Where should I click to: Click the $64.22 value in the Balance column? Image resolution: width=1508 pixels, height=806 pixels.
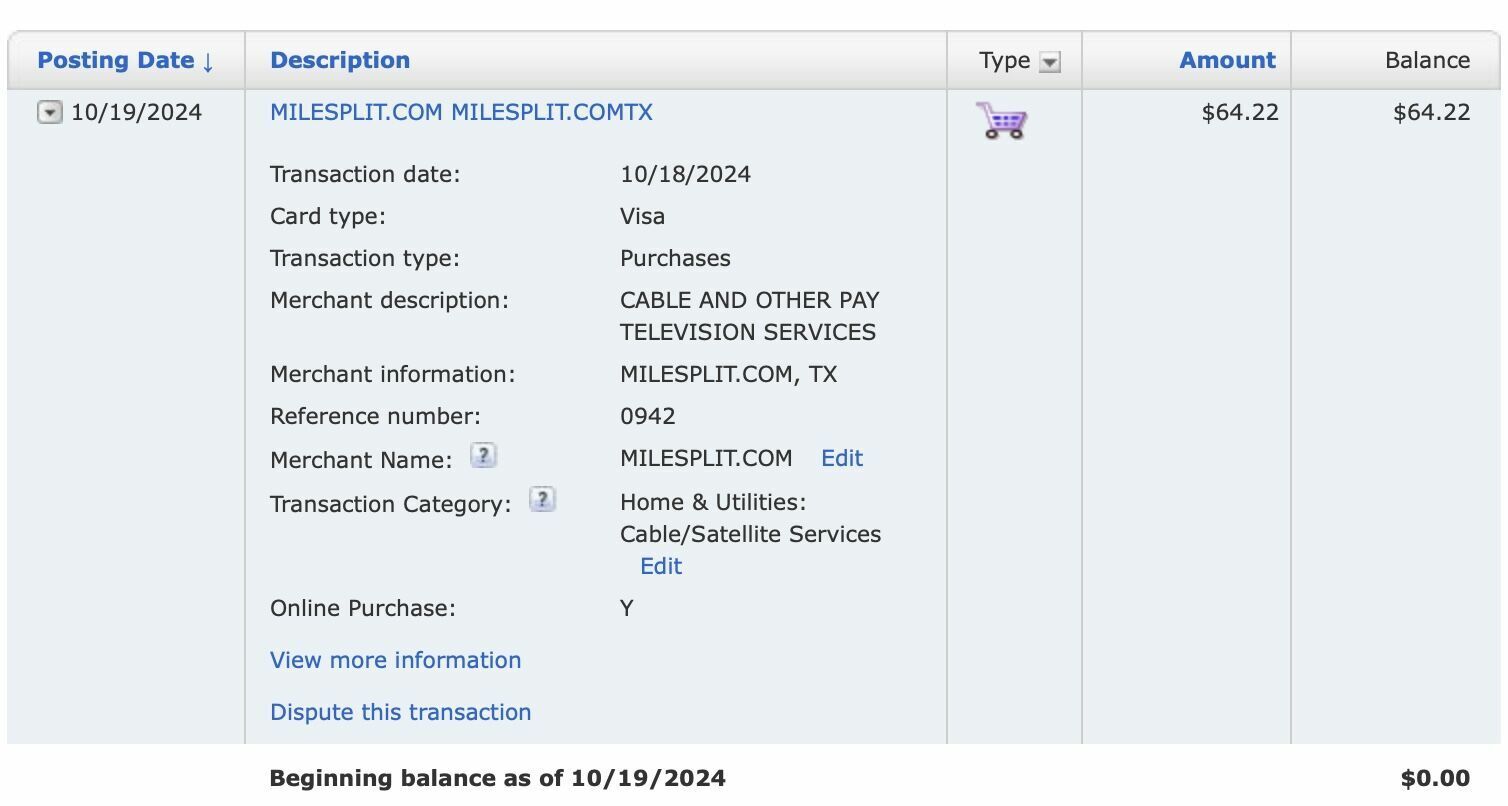[x=1431, y=112]
